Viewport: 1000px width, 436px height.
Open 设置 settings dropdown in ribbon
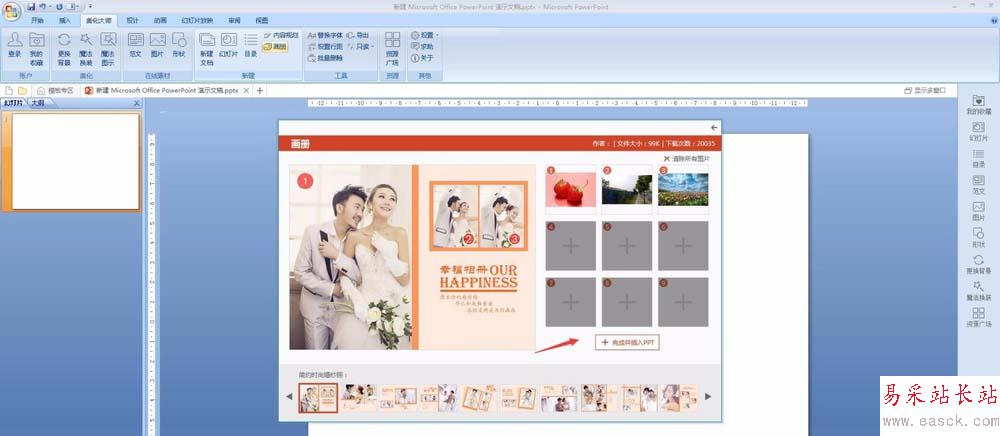point(425,35)
